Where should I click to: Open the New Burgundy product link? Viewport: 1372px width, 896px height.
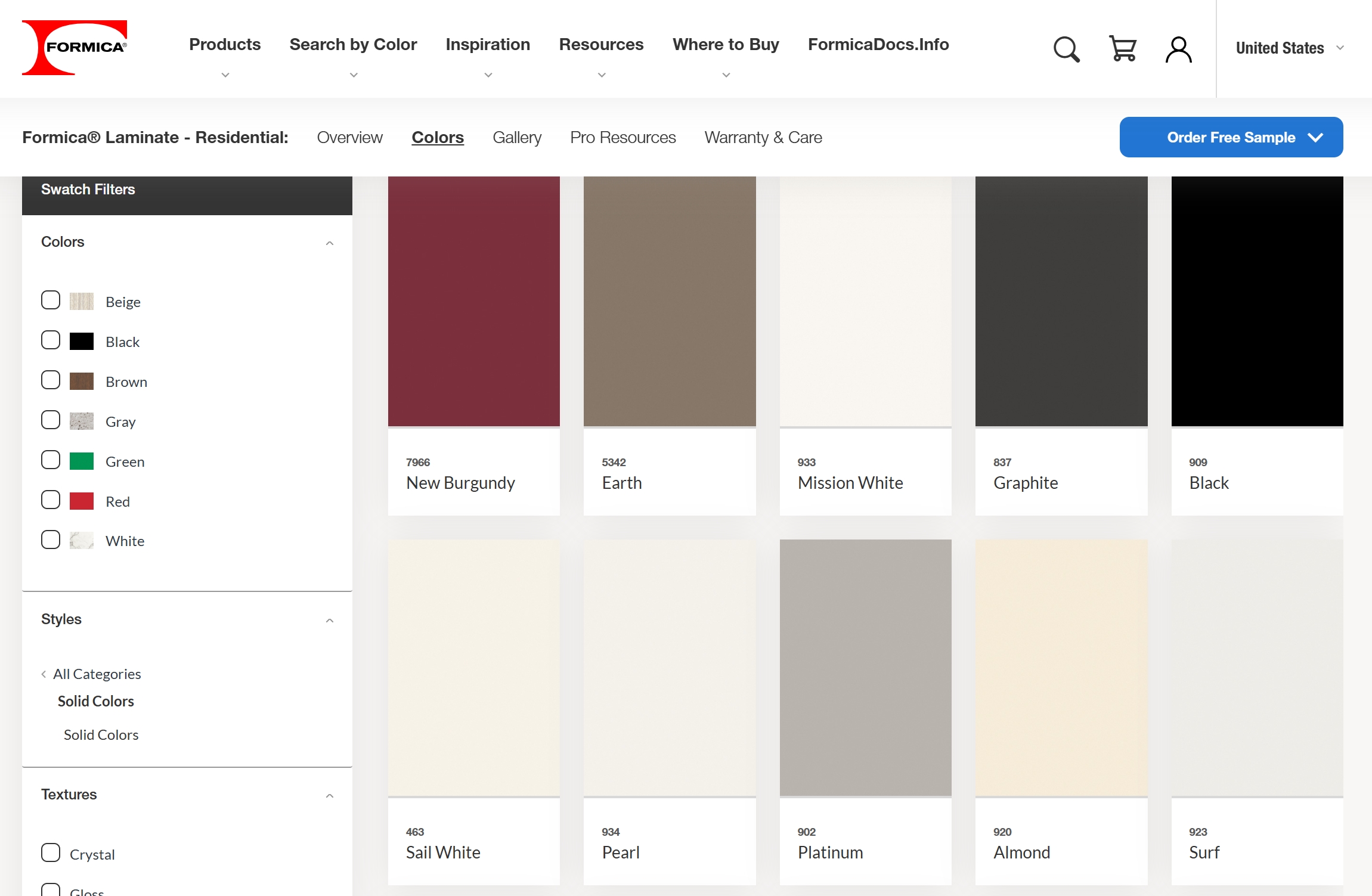460,482
